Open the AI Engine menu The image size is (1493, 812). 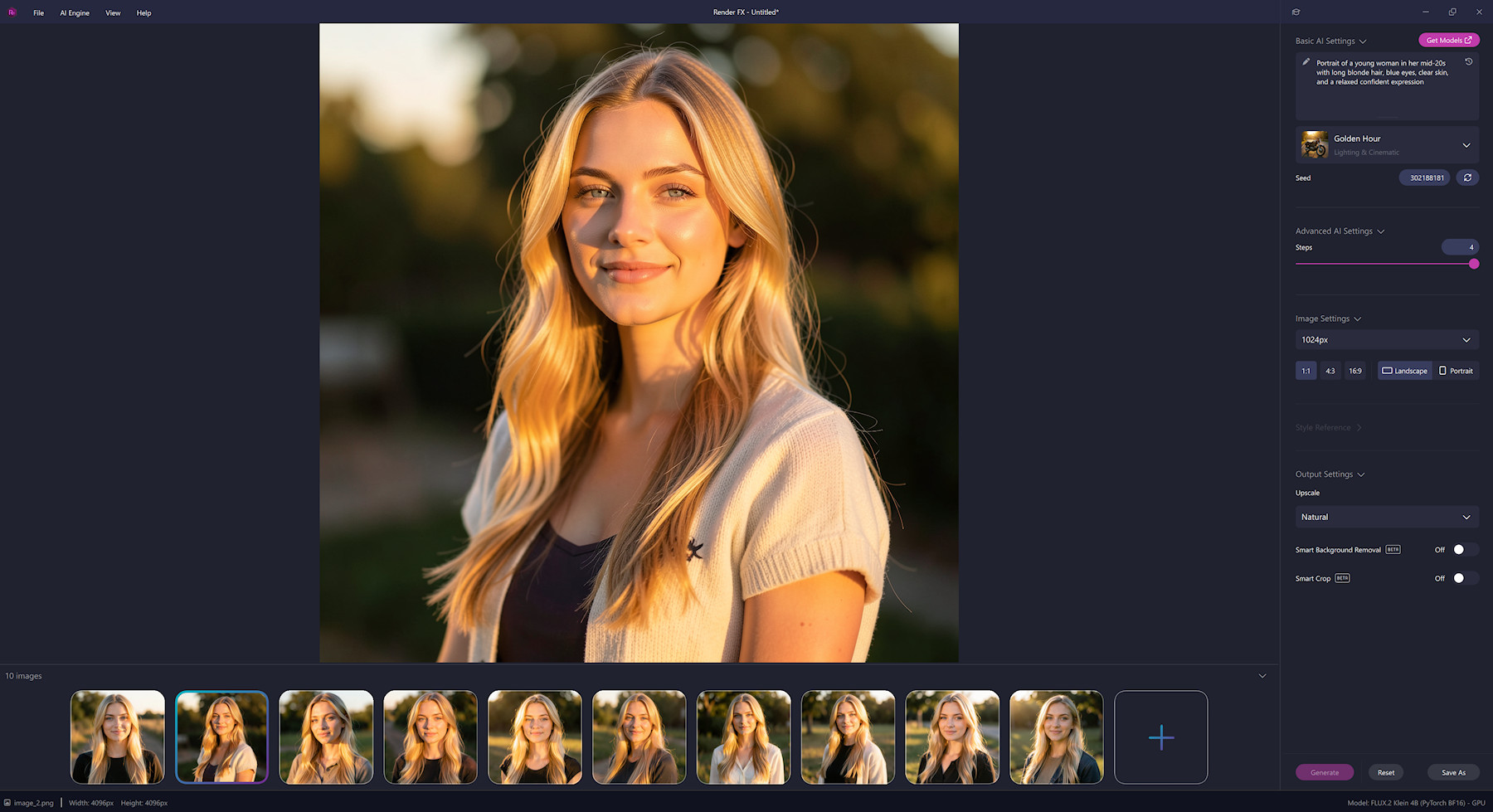tap(75, 12)
